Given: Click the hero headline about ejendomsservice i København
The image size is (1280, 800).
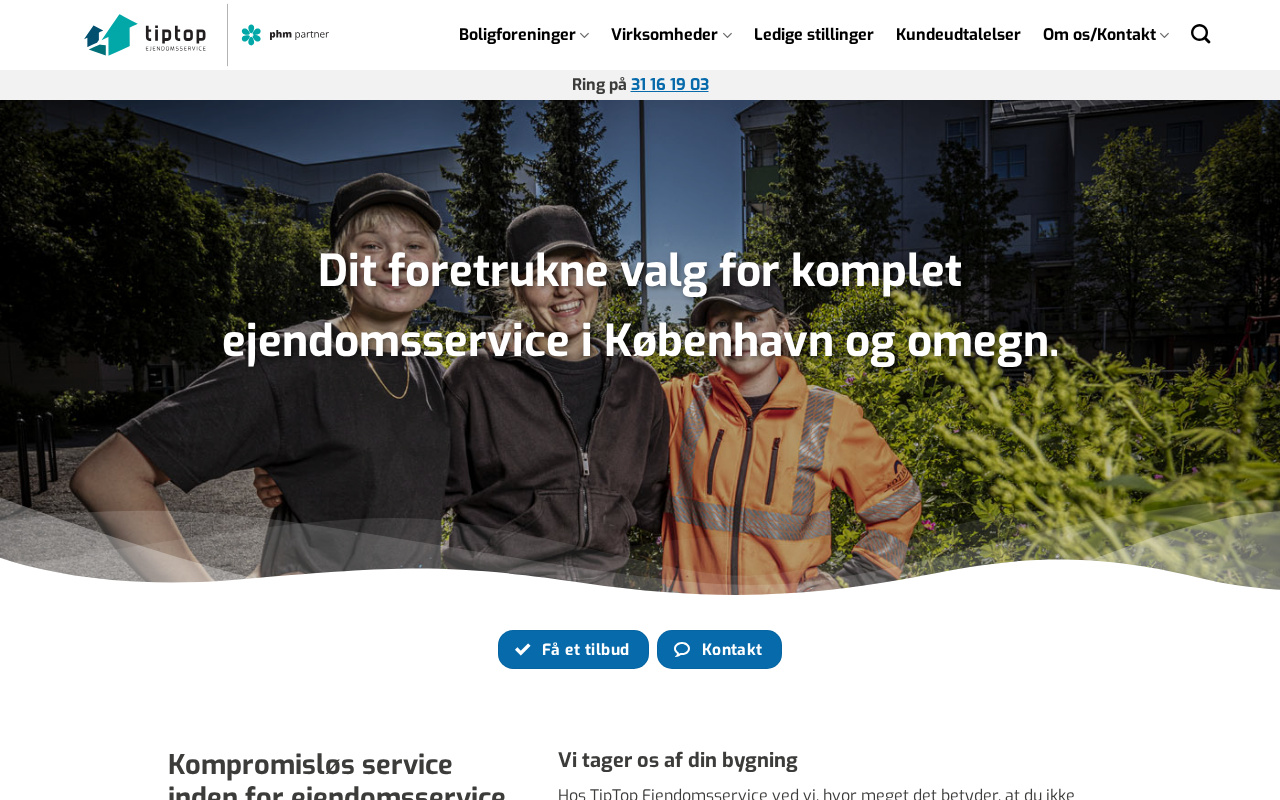Looking at the screenshot, I should coord(640,305).
